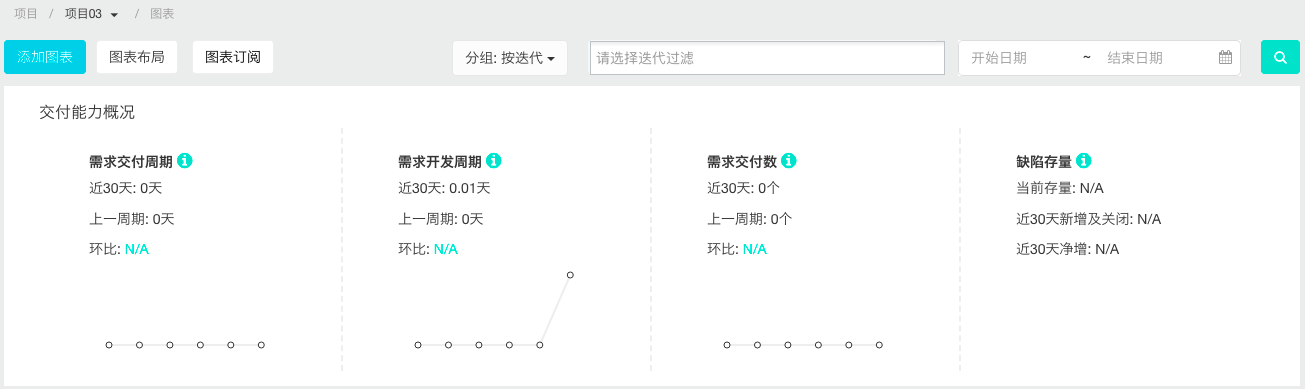
Task: Open 图表订阅 button
Action: [x=233, y=57]
